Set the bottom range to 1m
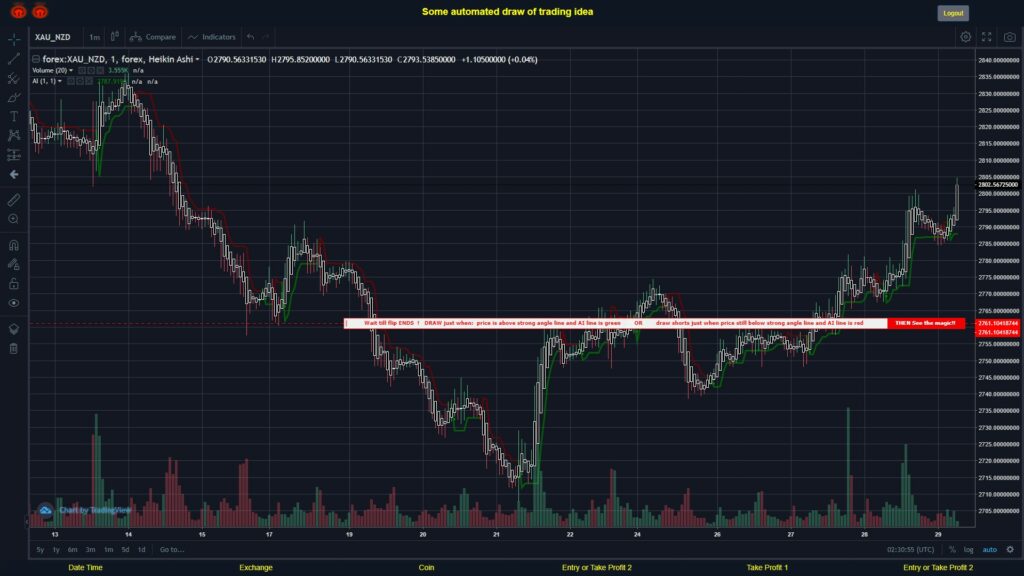The width and height of the screenshot is (1024, 576). coord(108,550)
